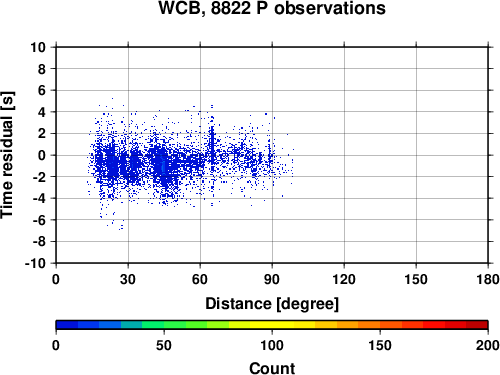Click the dark blue end of the colorbar
Viewport: 500px width, 375px height.
[x=67, y=325]
